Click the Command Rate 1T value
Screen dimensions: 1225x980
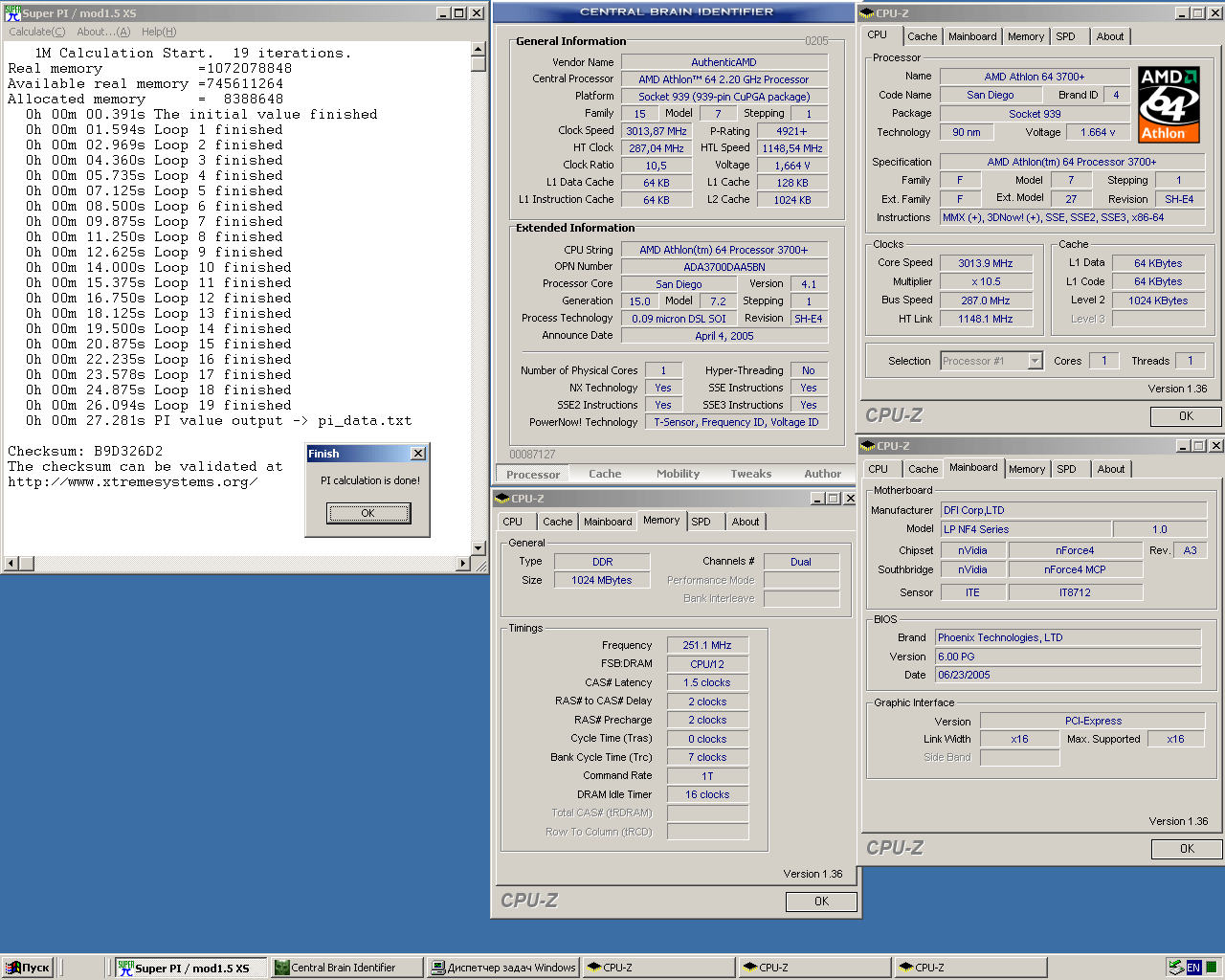(x=707, y=777)
